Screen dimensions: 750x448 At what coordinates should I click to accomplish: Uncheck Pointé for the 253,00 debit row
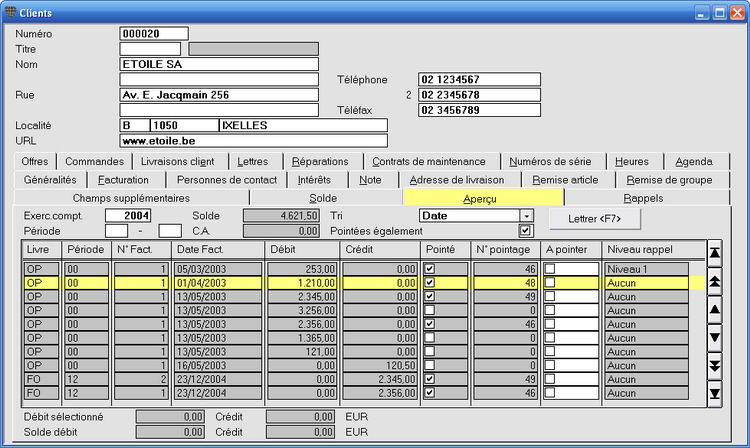tap(430, 269)
